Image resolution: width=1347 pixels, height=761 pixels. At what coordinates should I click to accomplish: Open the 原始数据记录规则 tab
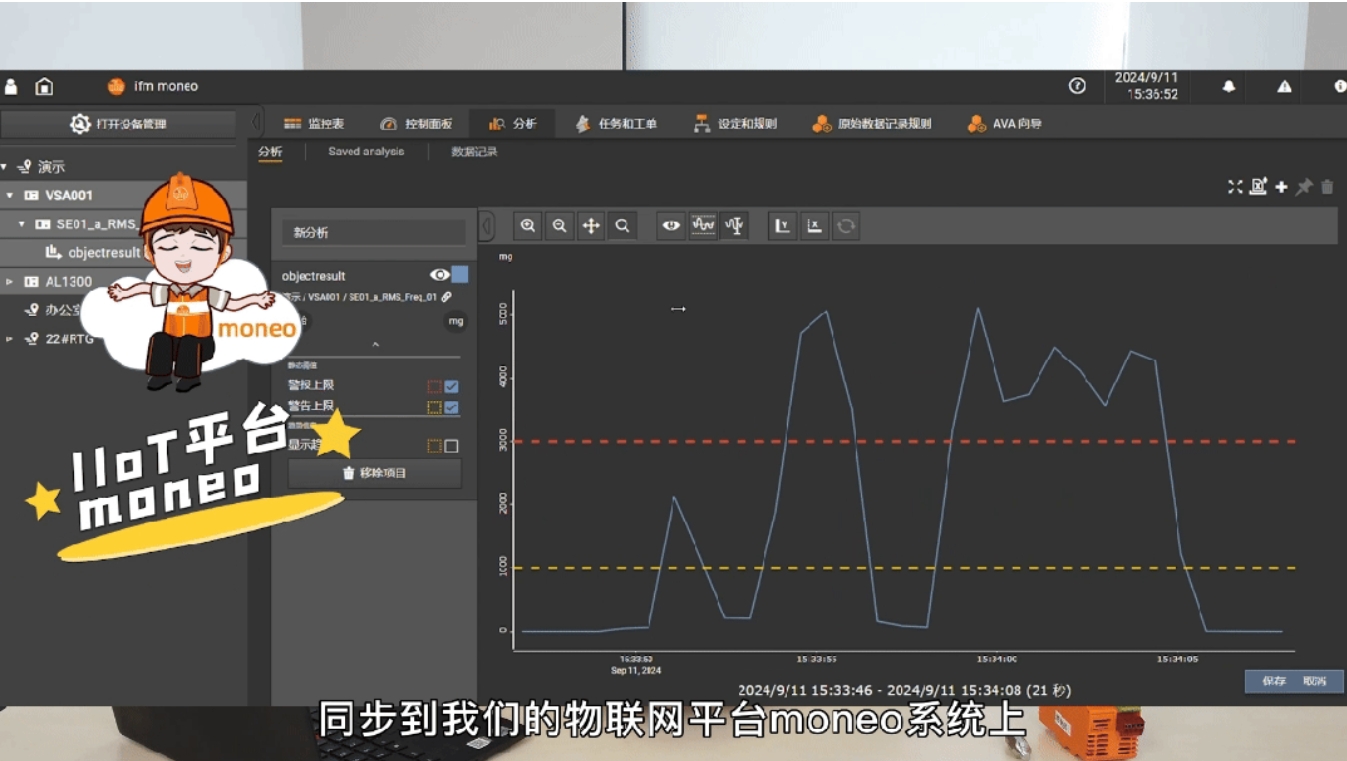871,124
